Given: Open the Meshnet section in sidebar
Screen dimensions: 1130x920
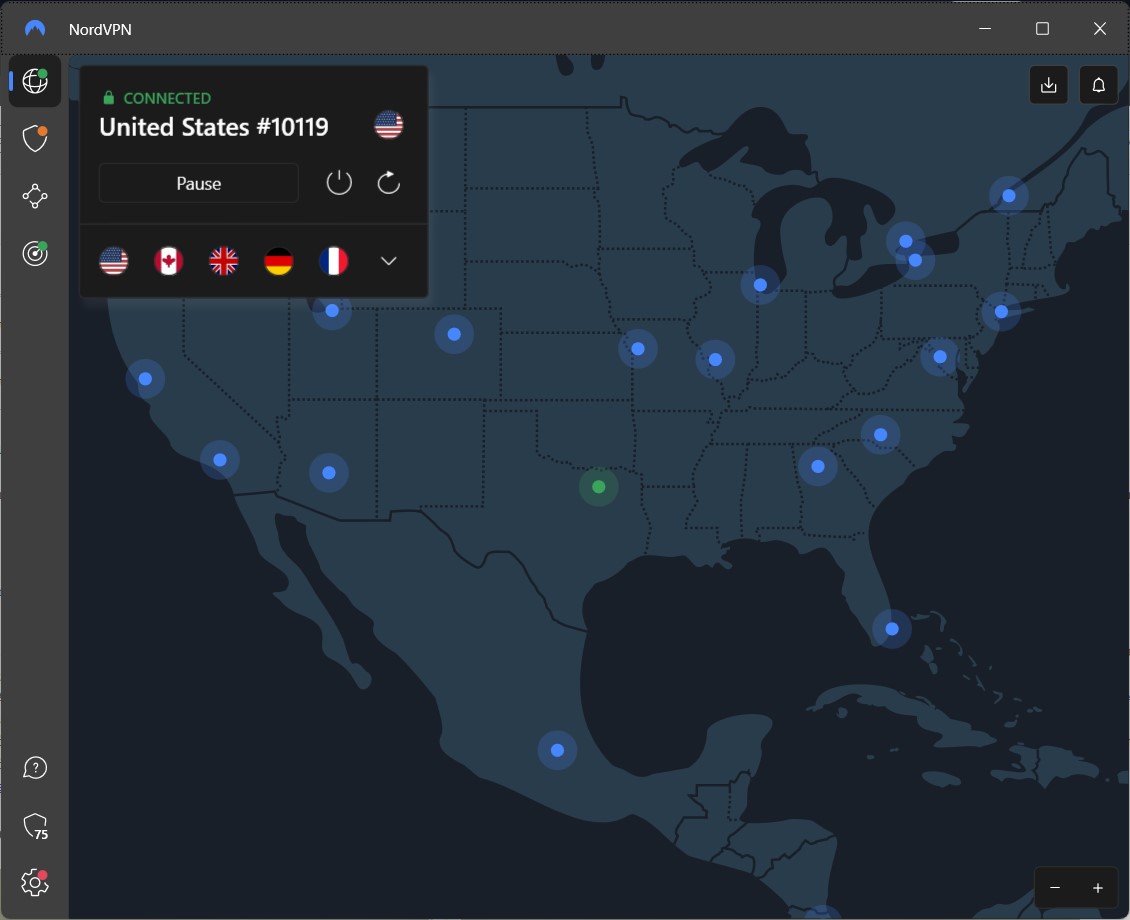Looking at the screenshot, I should 35,196.
